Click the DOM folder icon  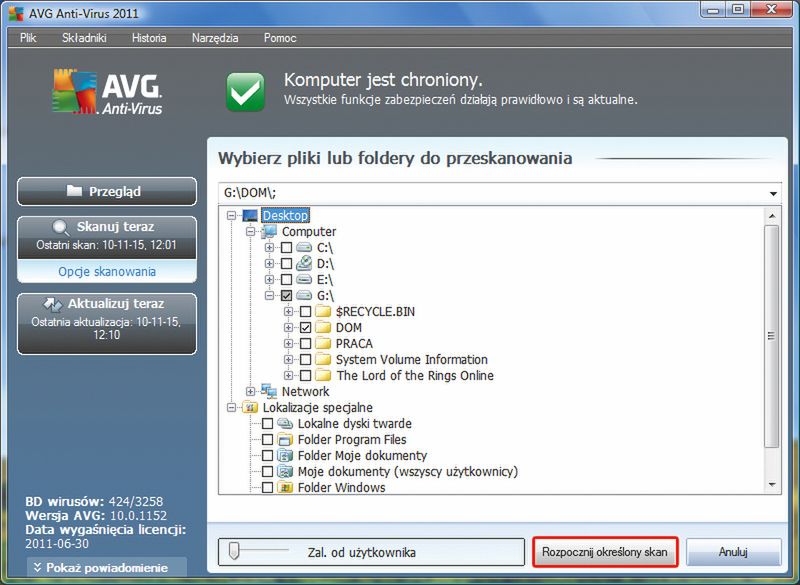pyautogui.click(x=323, y=327)
